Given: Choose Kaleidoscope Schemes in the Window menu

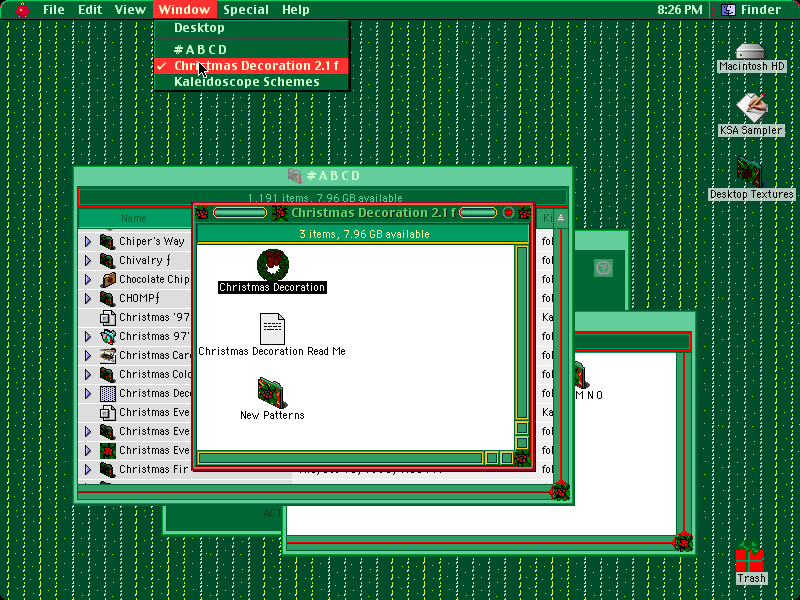Looking at the screenshot, I should pyautogui.click(x=252, y=82).
